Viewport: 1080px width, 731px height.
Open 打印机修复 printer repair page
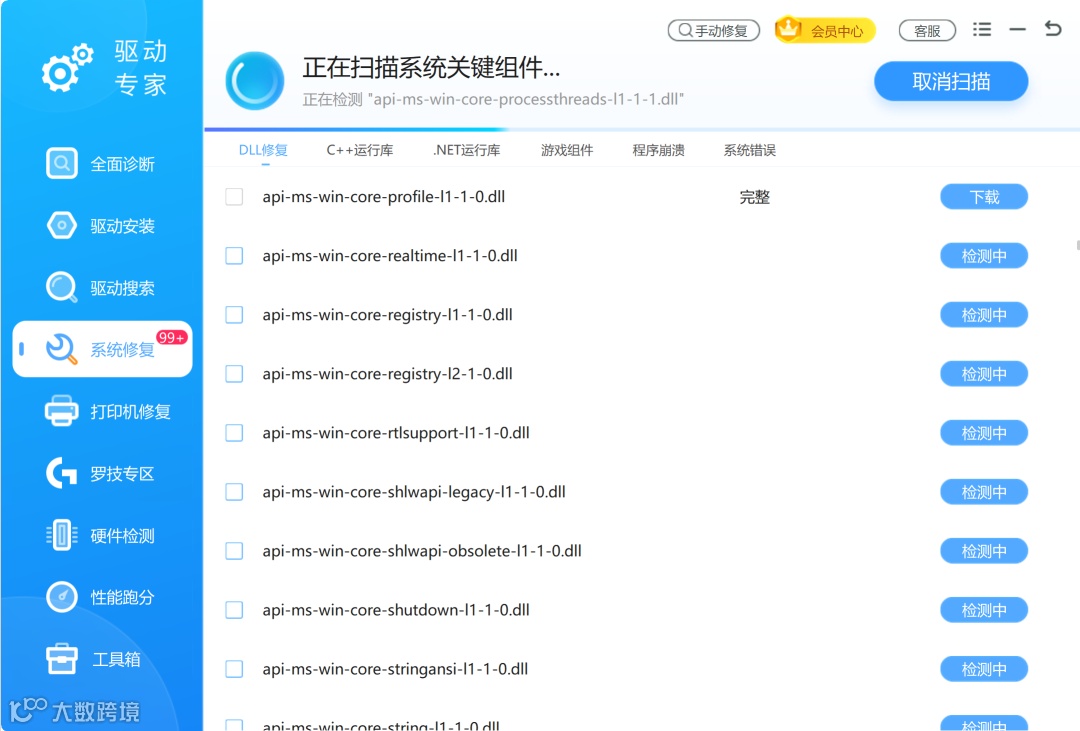108,411
